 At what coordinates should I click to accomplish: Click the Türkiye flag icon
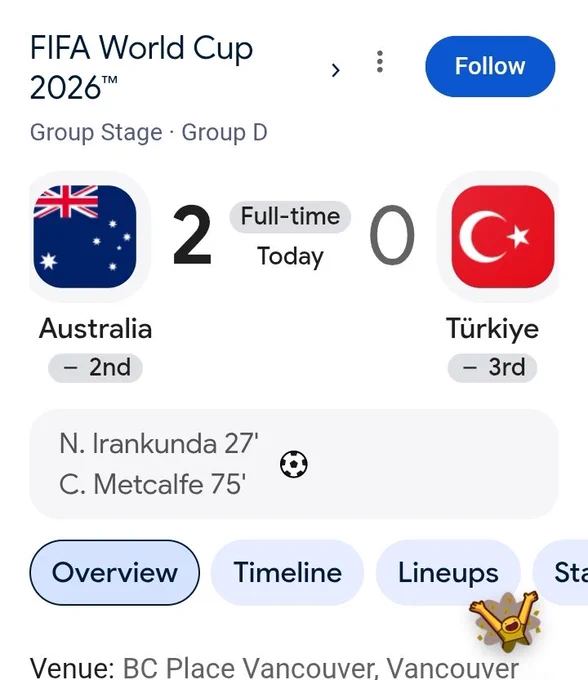(503, 236)
